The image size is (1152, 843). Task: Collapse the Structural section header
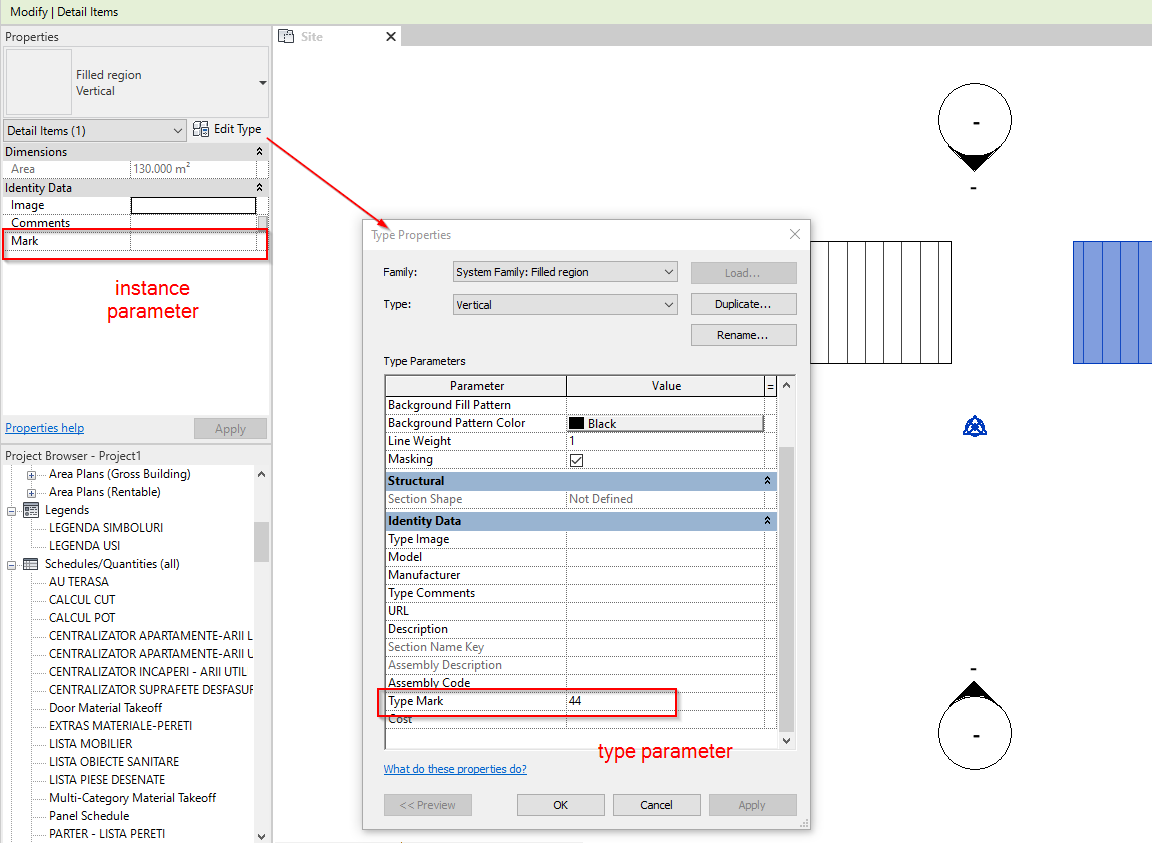click(767, 480)
